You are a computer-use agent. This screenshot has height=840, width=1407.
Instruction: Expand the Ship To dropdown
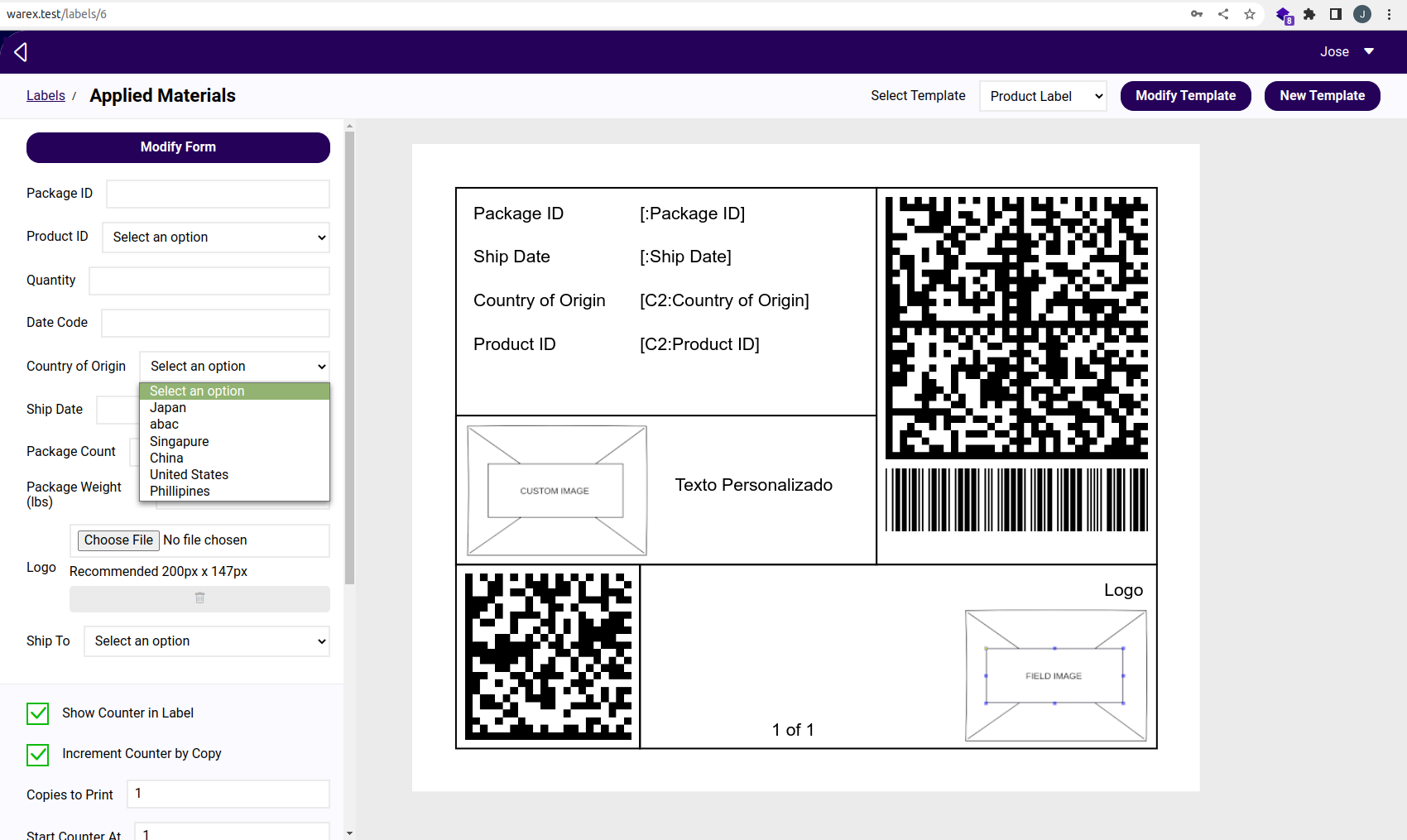pos(207,641)
